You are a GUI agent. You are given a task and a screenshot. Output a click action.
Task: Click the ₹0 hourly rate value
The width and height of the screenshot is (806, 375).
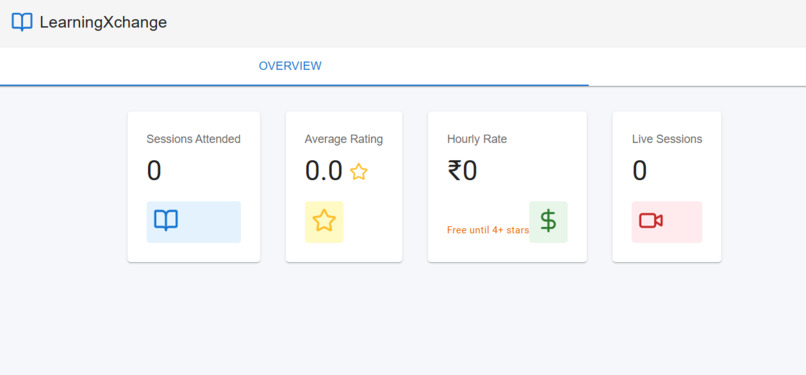click(x=462, y=171)
